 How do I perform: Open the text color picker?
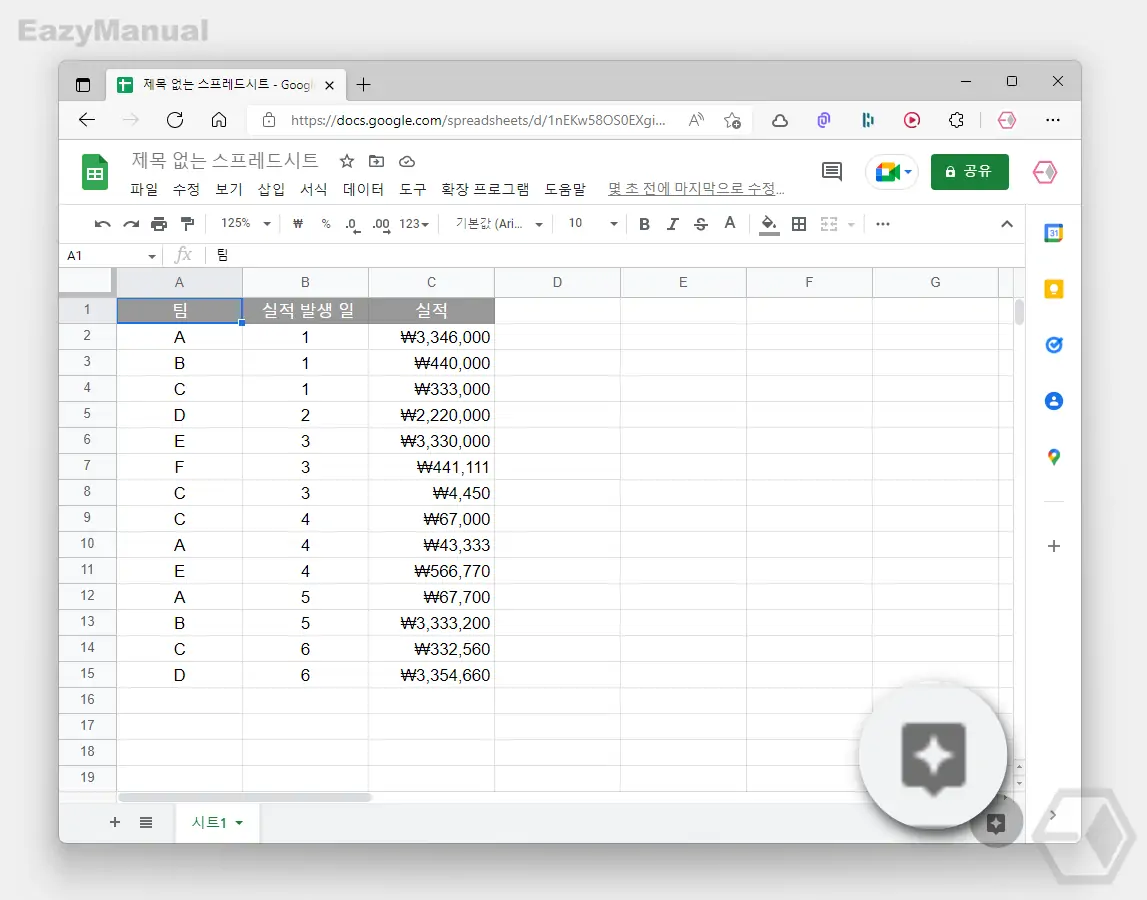(x=729, y=223)
